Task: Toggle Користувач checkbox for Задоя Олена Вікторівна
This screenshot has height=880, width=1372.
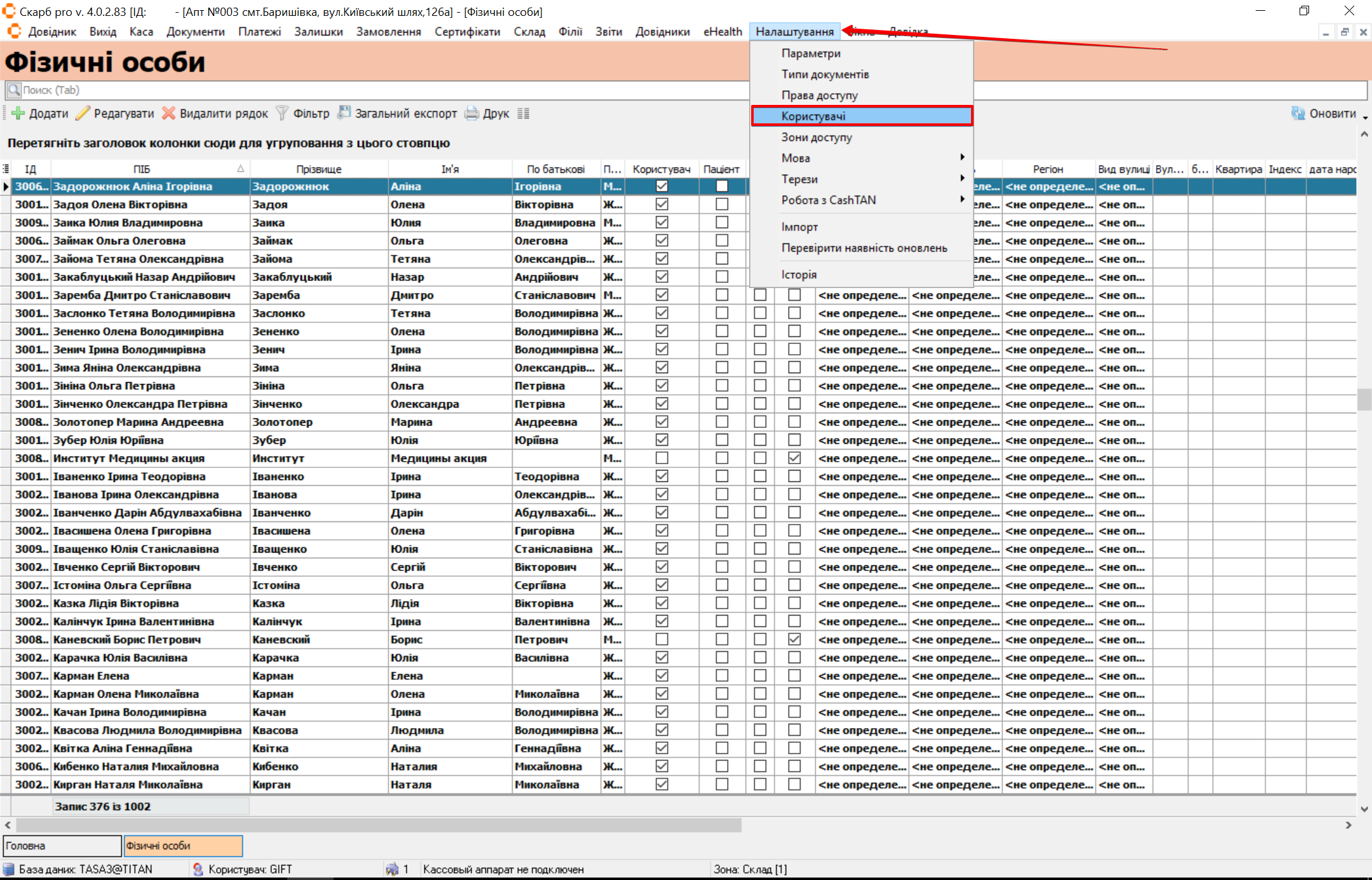Action: coord(662,205)
